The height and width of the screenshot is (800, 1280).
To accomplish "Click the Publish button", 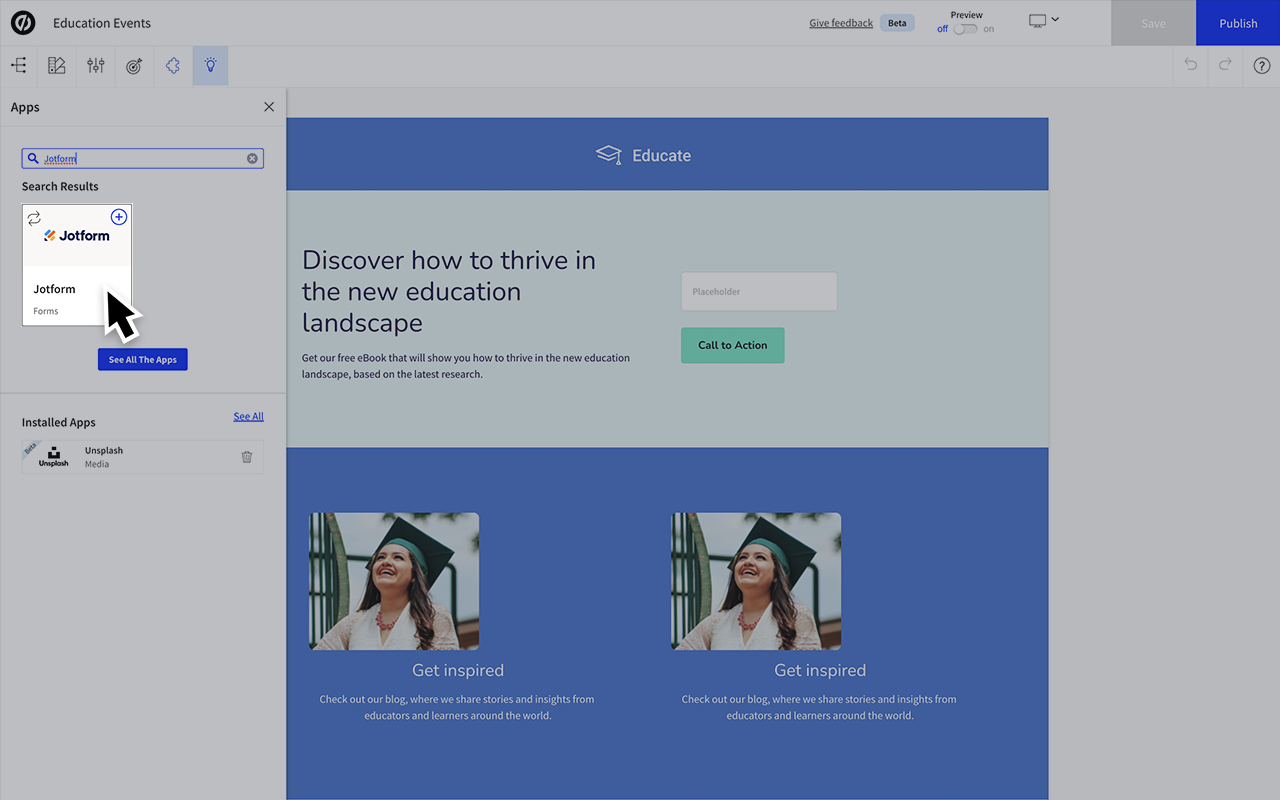I will (1237, 22).
